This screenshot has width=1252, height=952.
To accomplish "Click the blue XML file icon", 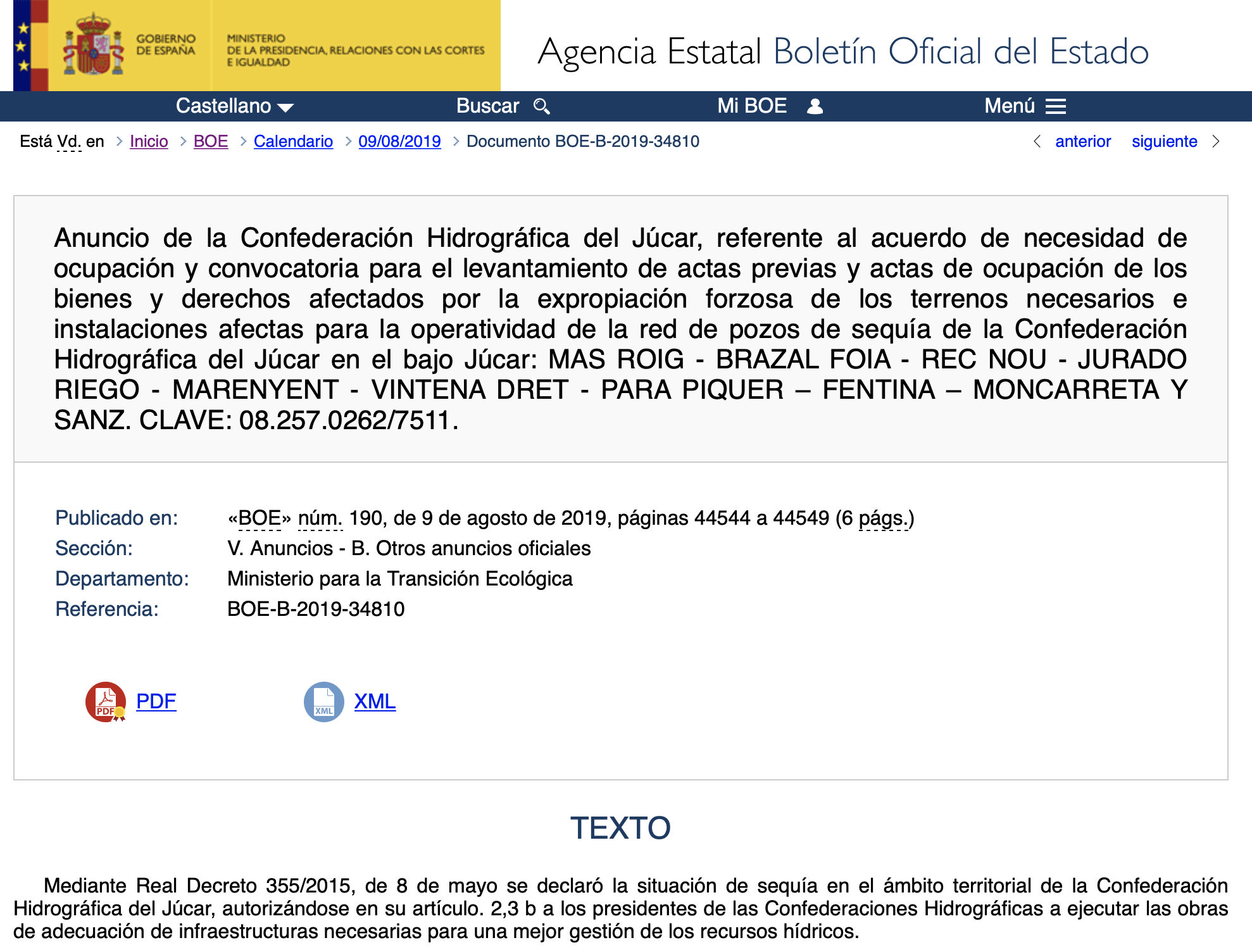I will [323, 701].
